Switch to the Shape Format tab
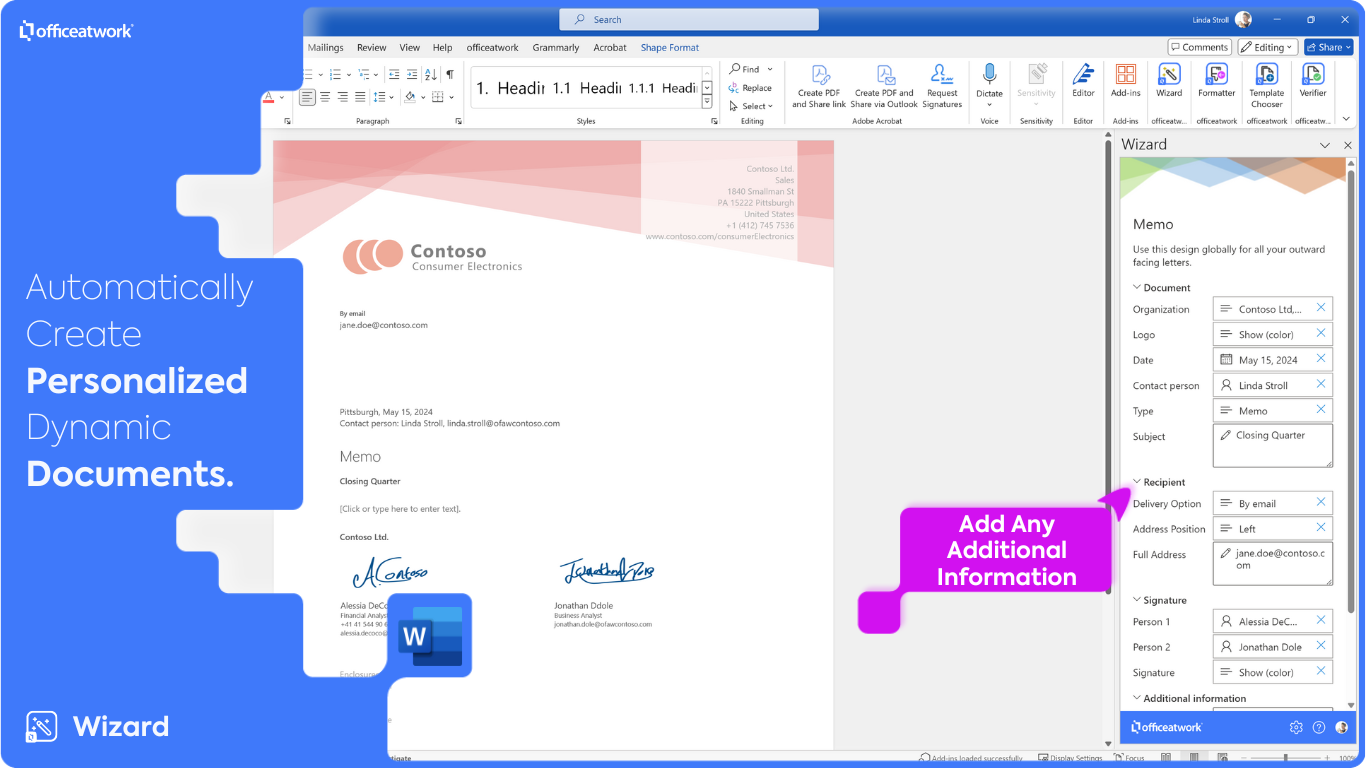This screenshot has height=768, width=1366. click(x=670, y=47)
